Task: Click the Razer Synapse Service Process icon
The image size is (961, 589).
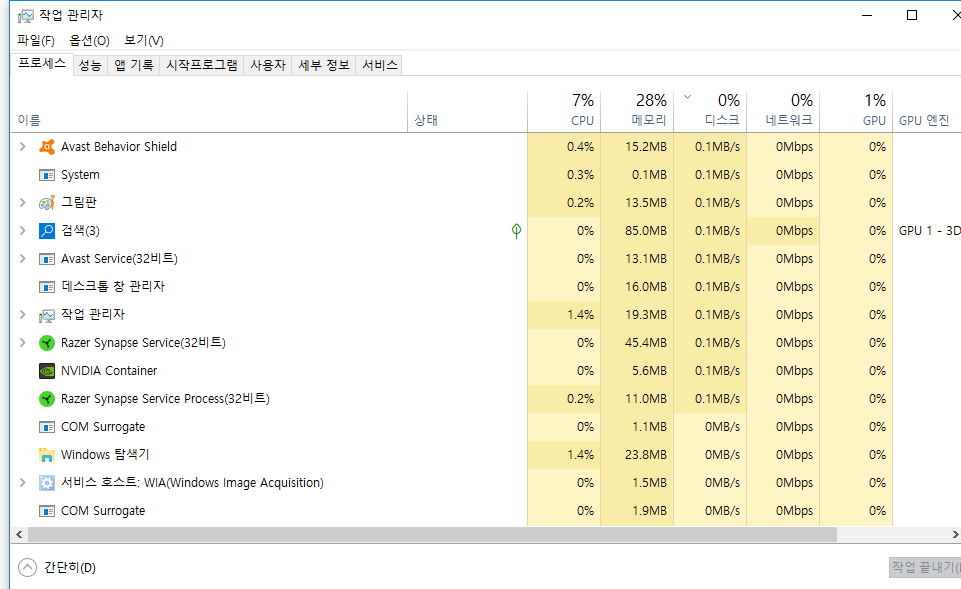Action: point(47,399)
